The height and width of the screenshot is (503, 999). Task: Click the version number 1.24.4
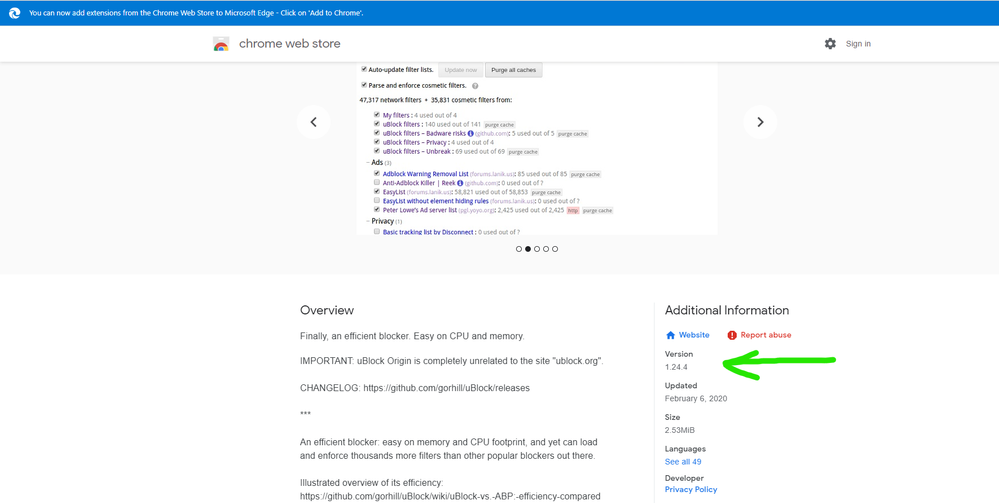point(676,367)
